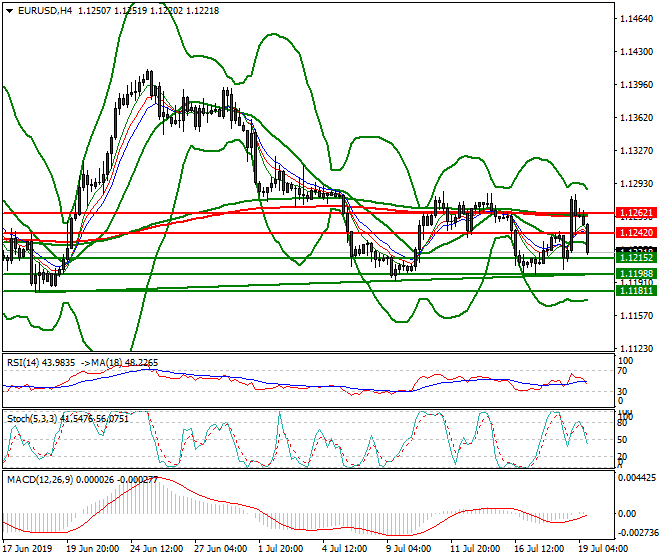Click the RSI 70 level scale label
Image resolution: width=660 pixels, height=560 pixels.
click(622, 371)
